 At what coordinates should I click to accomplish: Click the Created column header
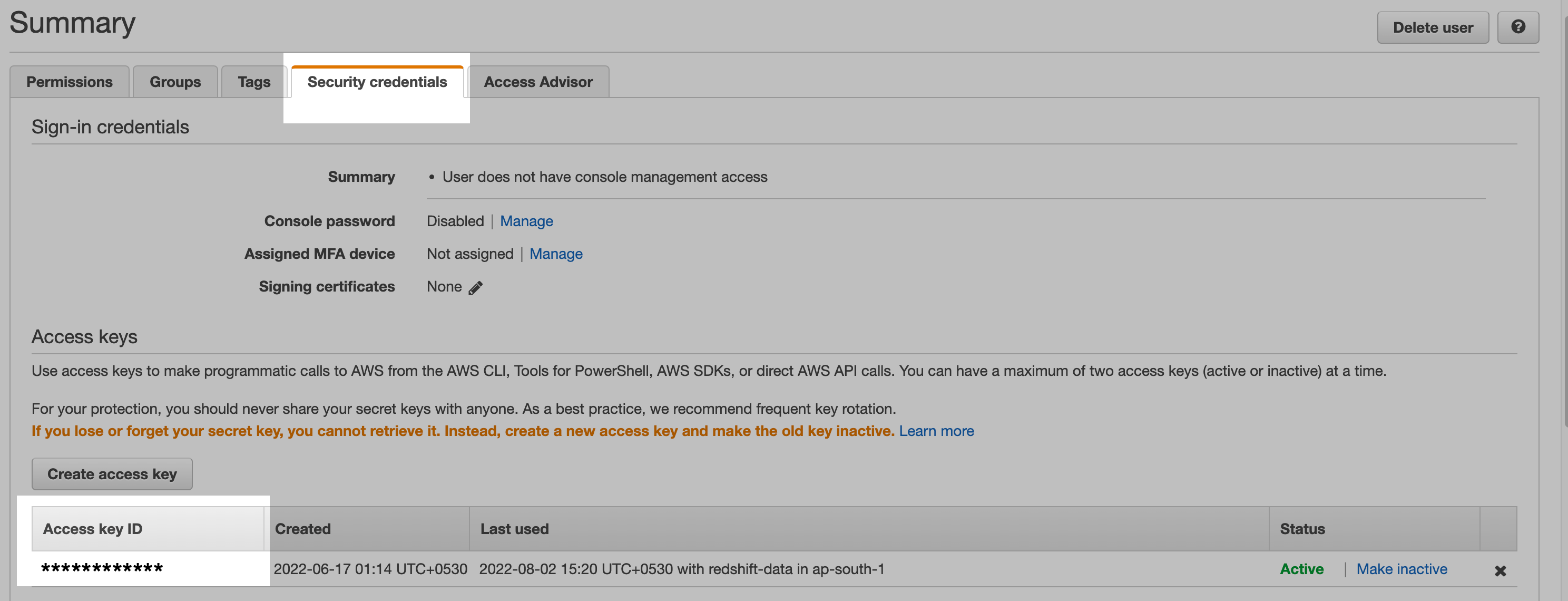(366, 529)
